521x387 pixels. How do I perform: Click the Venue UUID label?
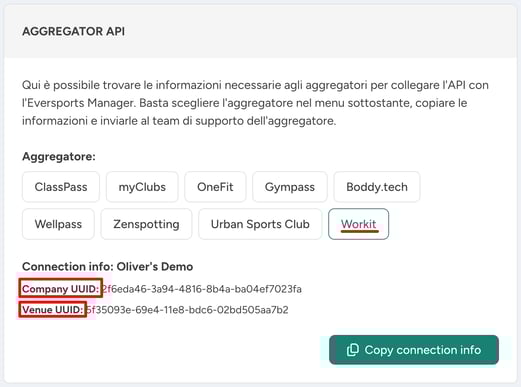pos(52,310)
